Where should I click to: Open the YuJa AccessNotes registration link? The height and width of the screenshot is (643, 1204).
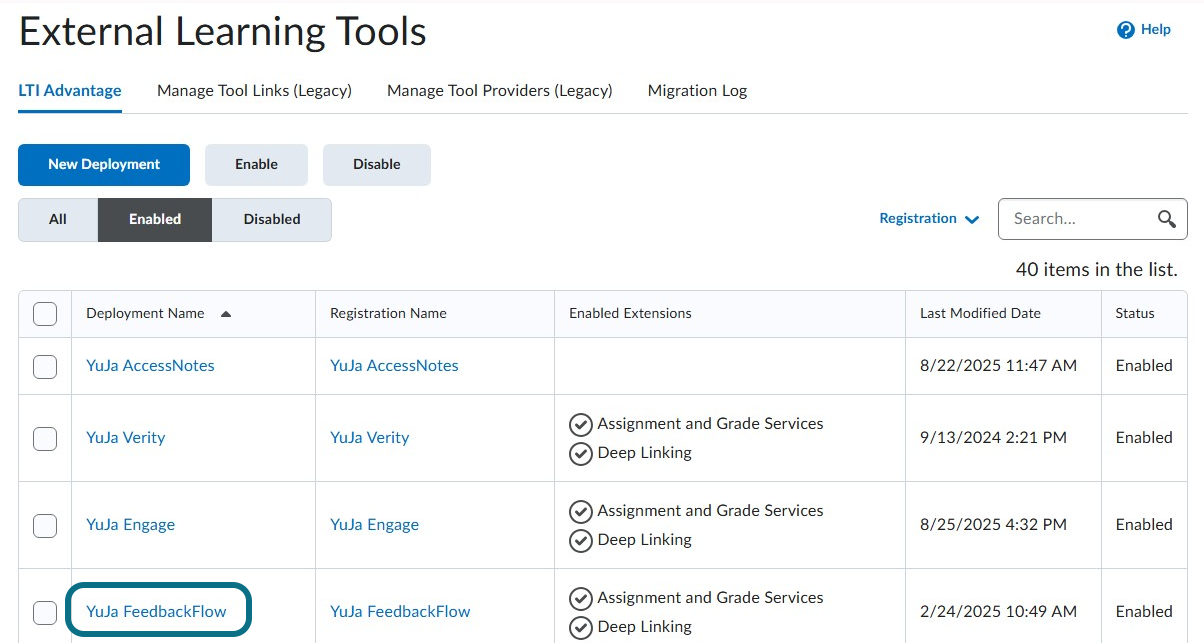(394, 366)
